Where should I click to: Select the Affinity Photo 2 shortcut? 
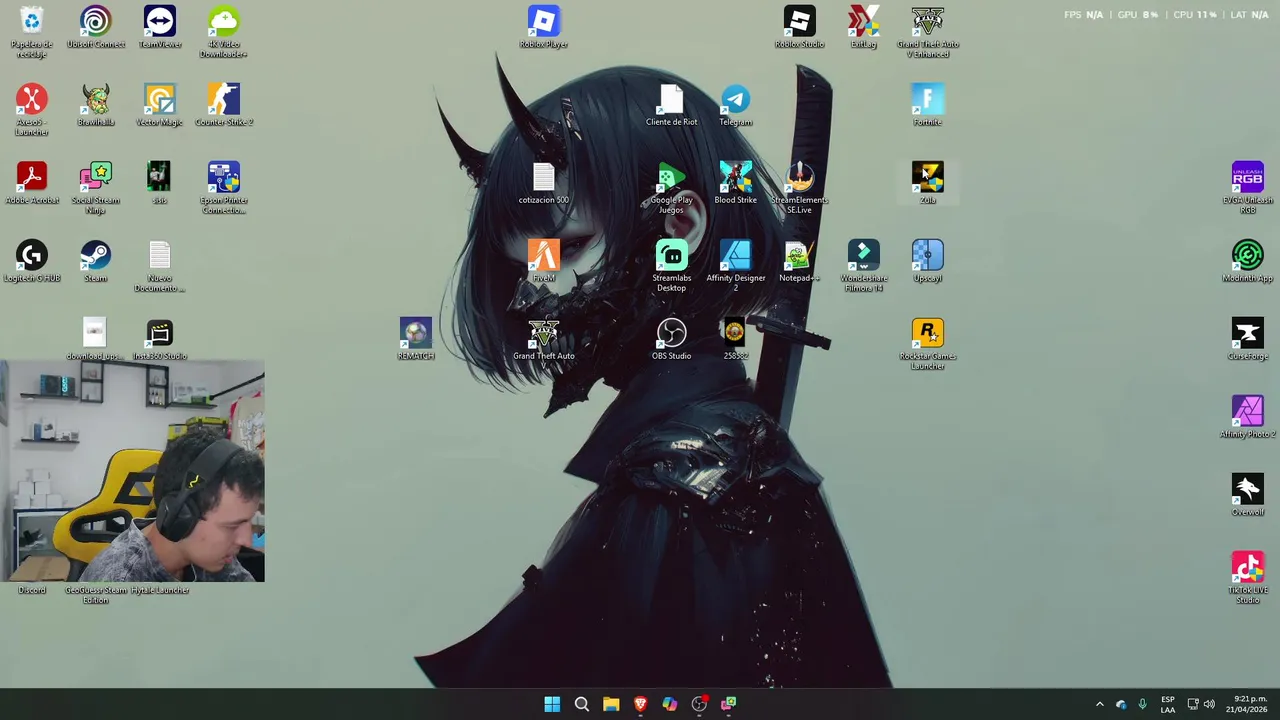(x=1248, y=417)
